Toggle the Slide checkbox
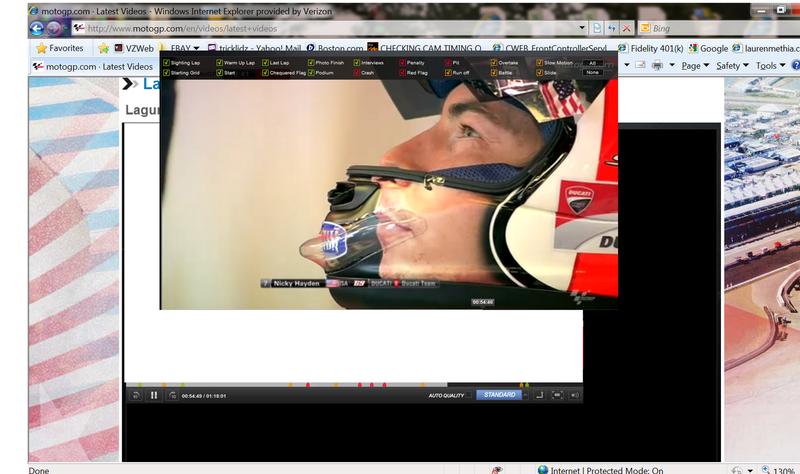This screenshot has width=800, height=474. (x=540, y=73)
